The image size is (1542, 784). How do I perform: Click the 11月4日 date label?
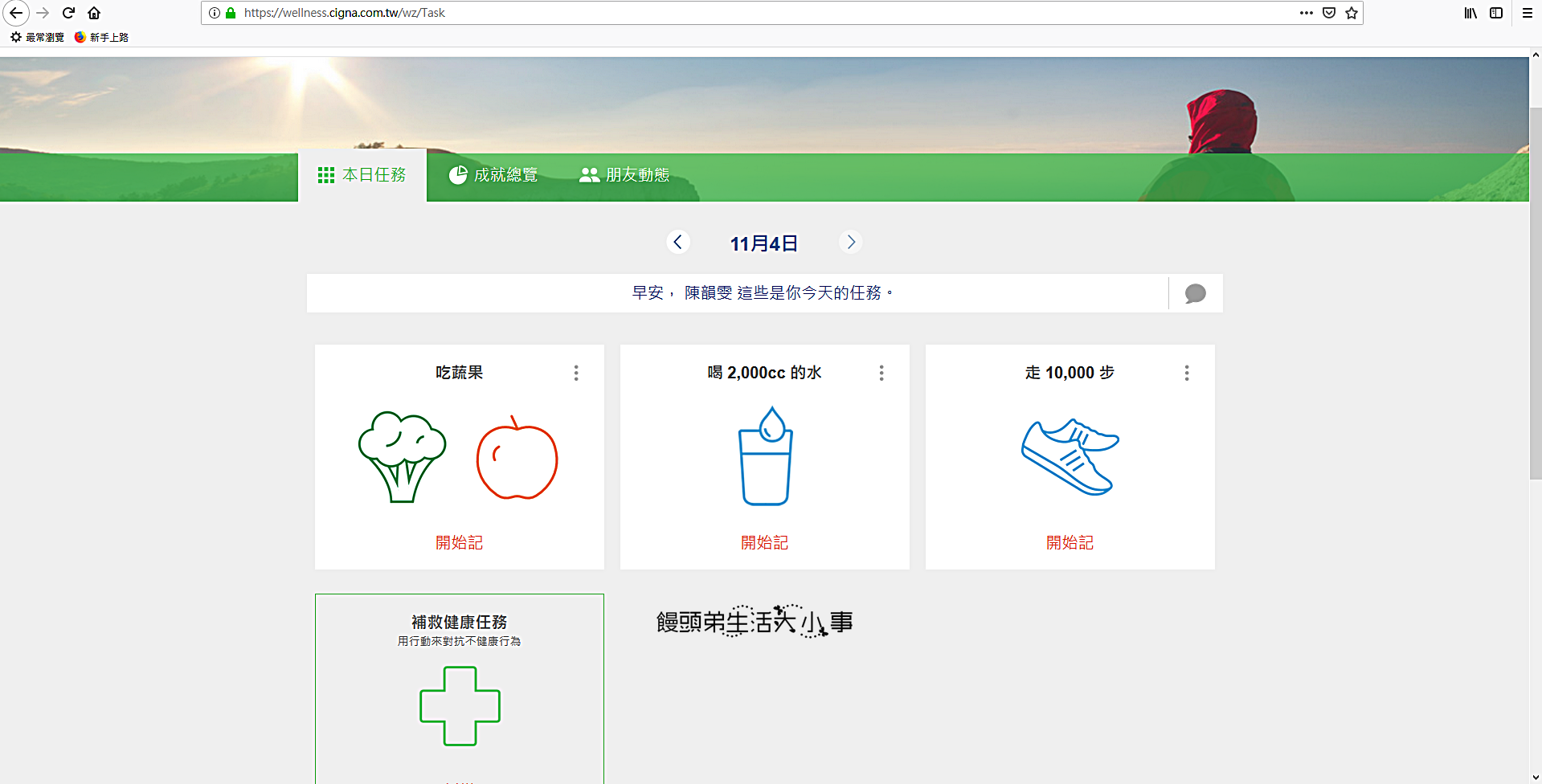pyautogui.click(x=763, y=243)
